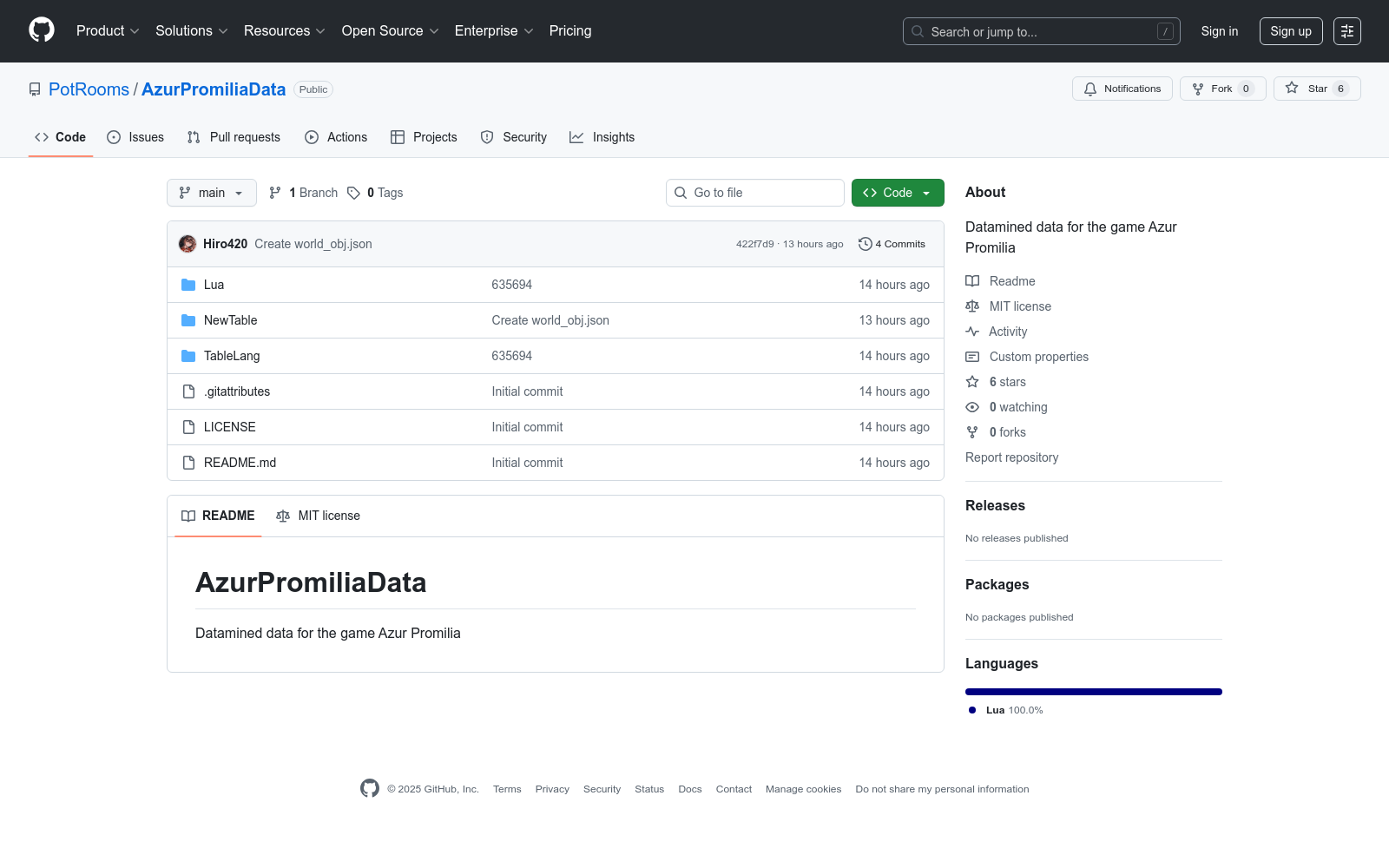Open the Code tab
This screenshot has height=868, width=1389.
click(61, 137)
